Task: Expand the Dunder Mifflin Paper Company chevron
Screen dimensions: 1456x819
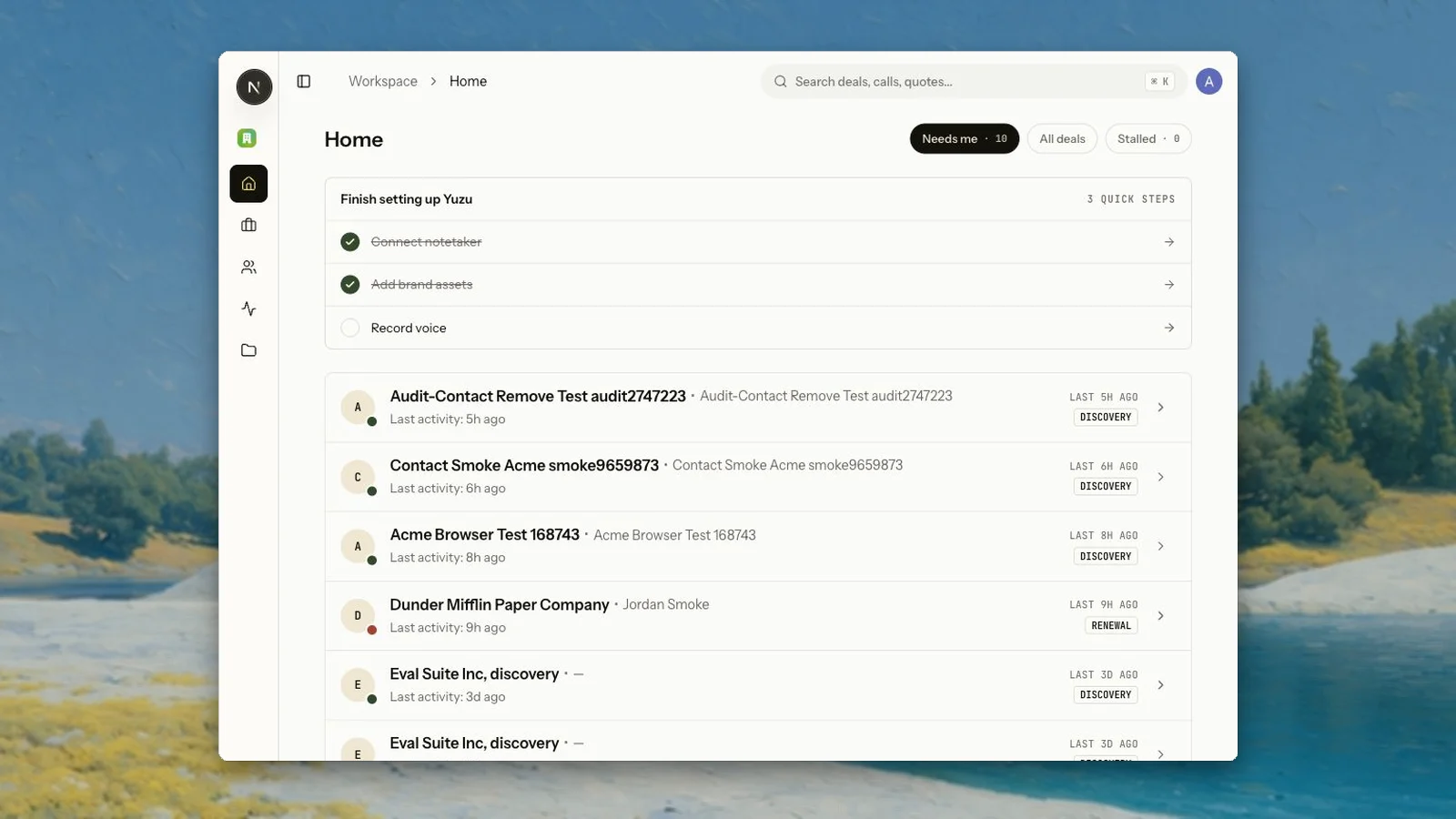Action: click(x=1160, y=616)
